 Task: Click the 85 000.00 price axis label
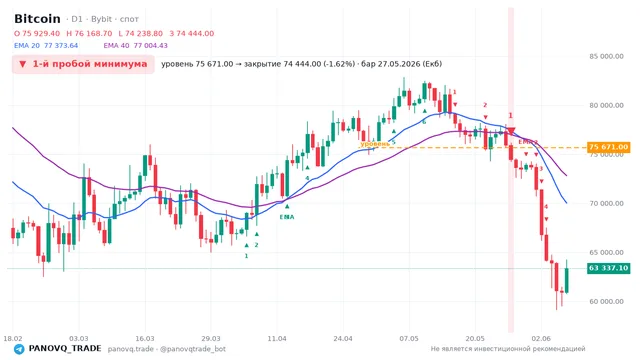click(x=606, y=56)
